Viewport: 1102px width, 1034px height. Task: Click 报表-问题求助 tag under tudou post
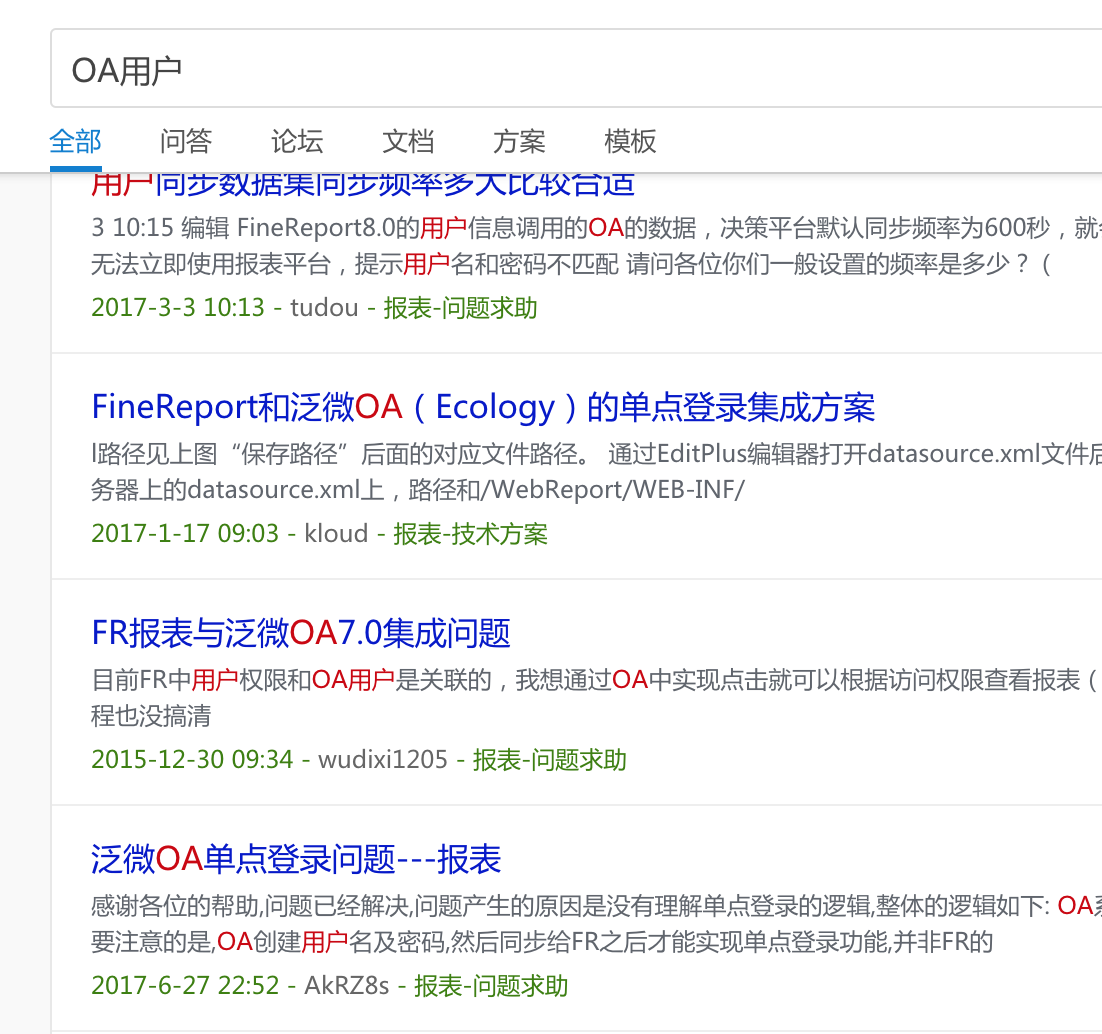point(460,308)
